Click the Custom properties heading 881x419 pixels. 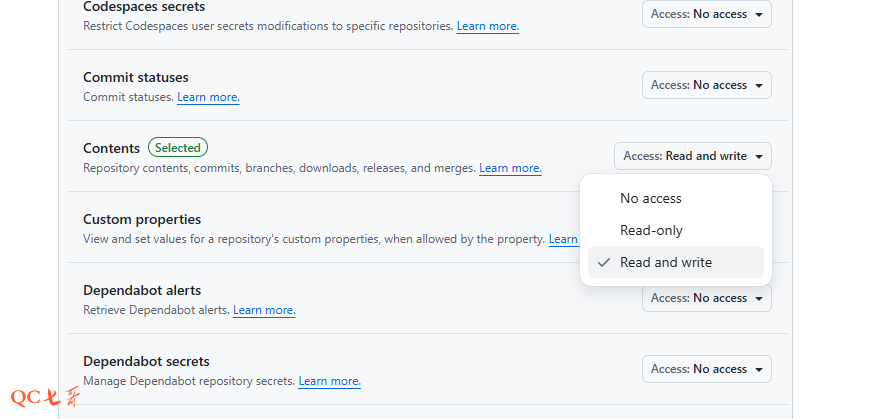[142, 219]
